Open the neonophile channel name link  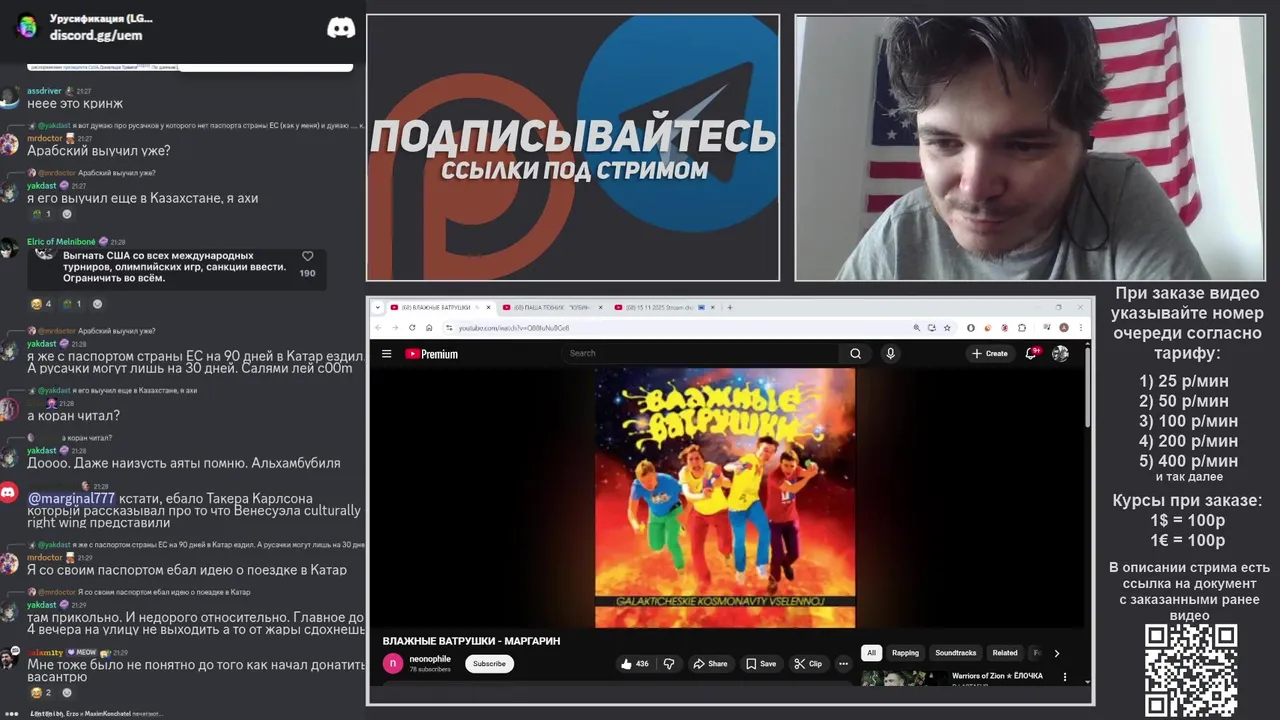(x=430, y=659)
